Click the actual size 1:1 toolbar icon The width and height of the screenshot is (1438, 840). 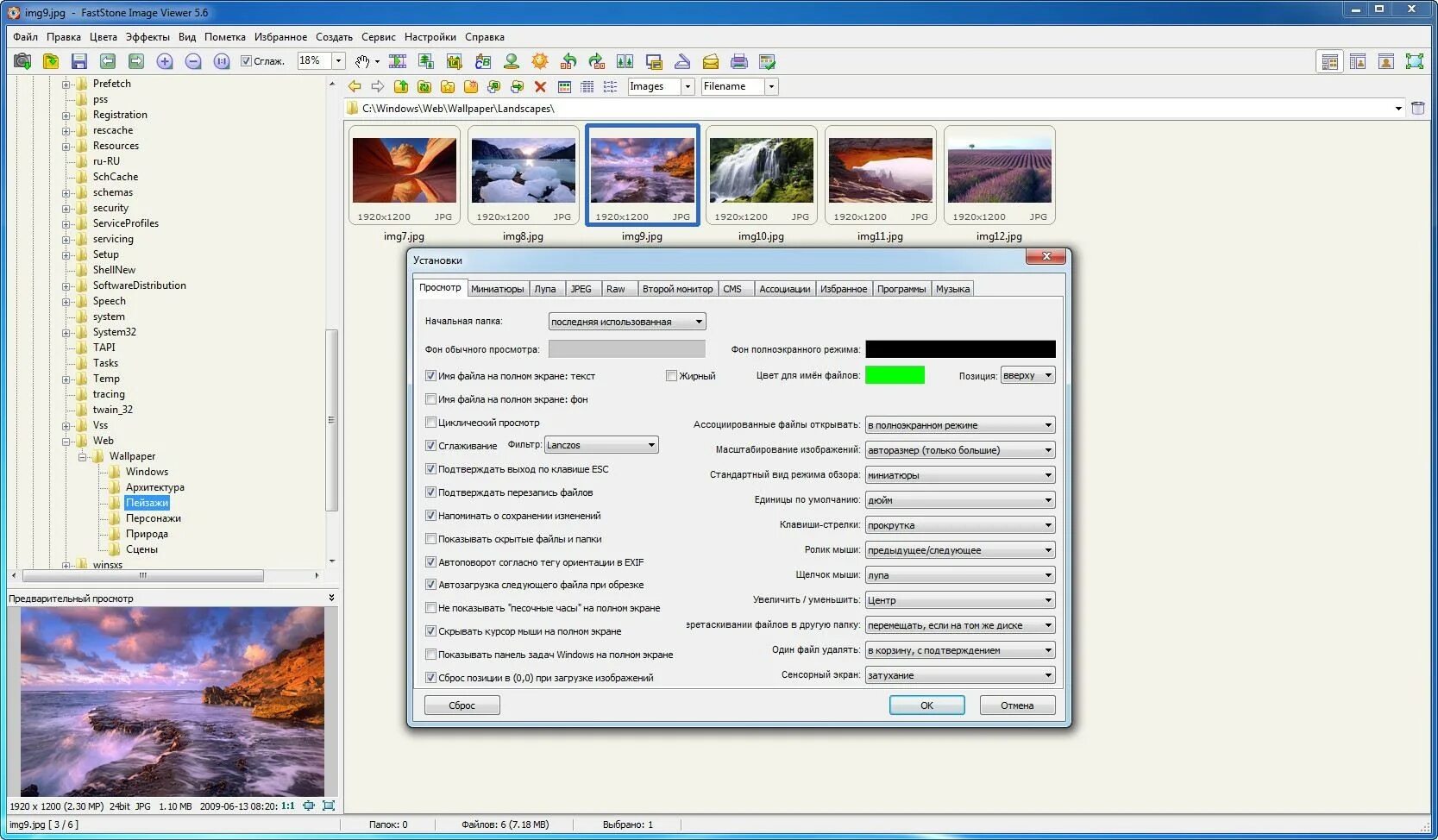[222, 61]
